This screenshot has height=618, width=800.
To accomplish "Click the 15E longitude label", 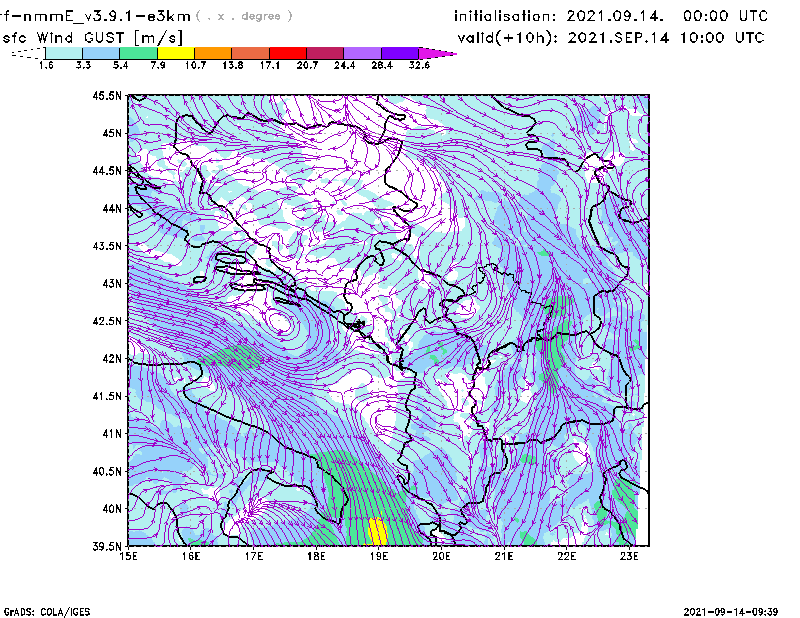I will [128, 556].
